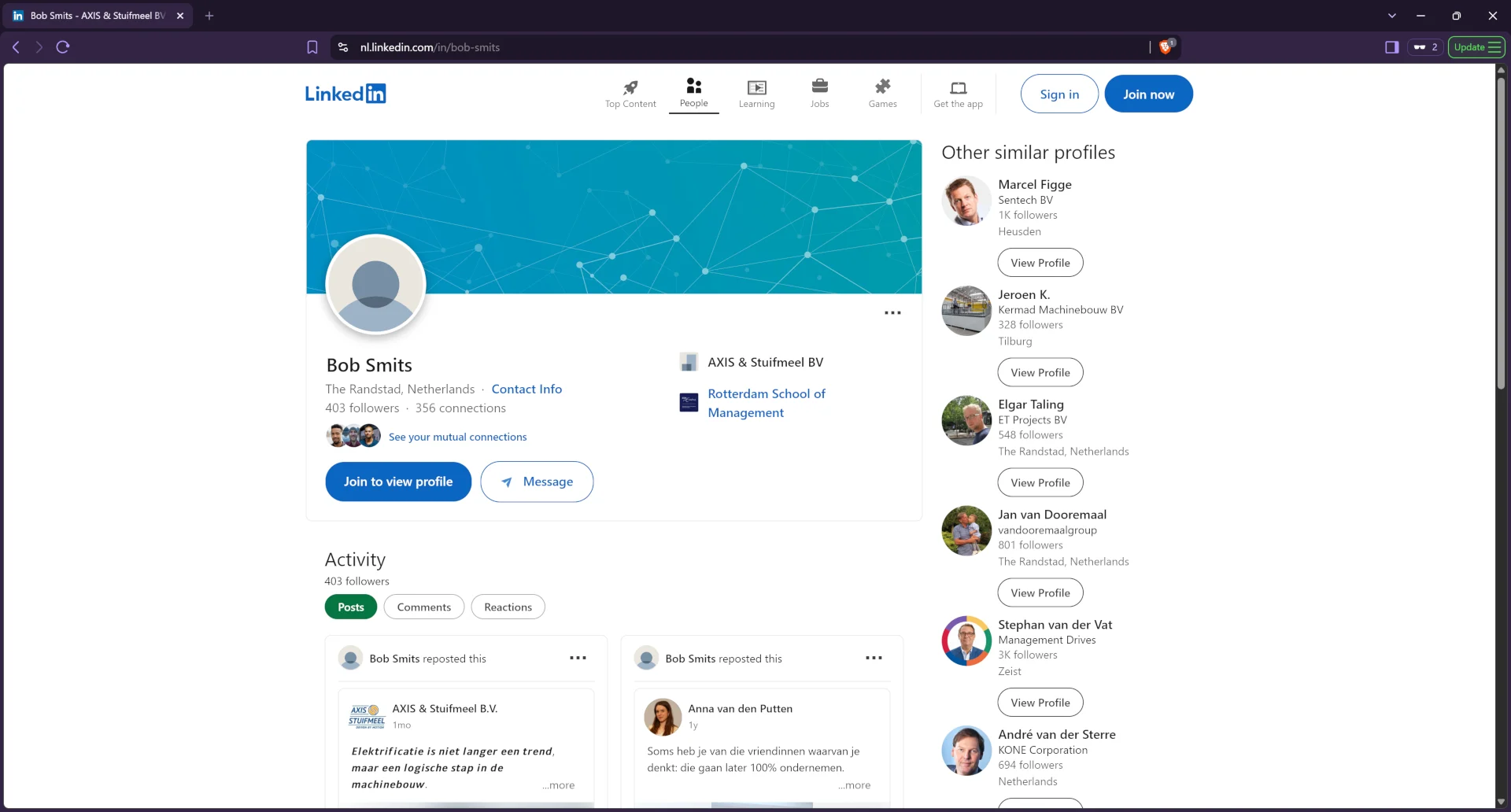1511x812 pixels.
Task: Open options menu on AXIS repost card
Action: pos(578,658)
